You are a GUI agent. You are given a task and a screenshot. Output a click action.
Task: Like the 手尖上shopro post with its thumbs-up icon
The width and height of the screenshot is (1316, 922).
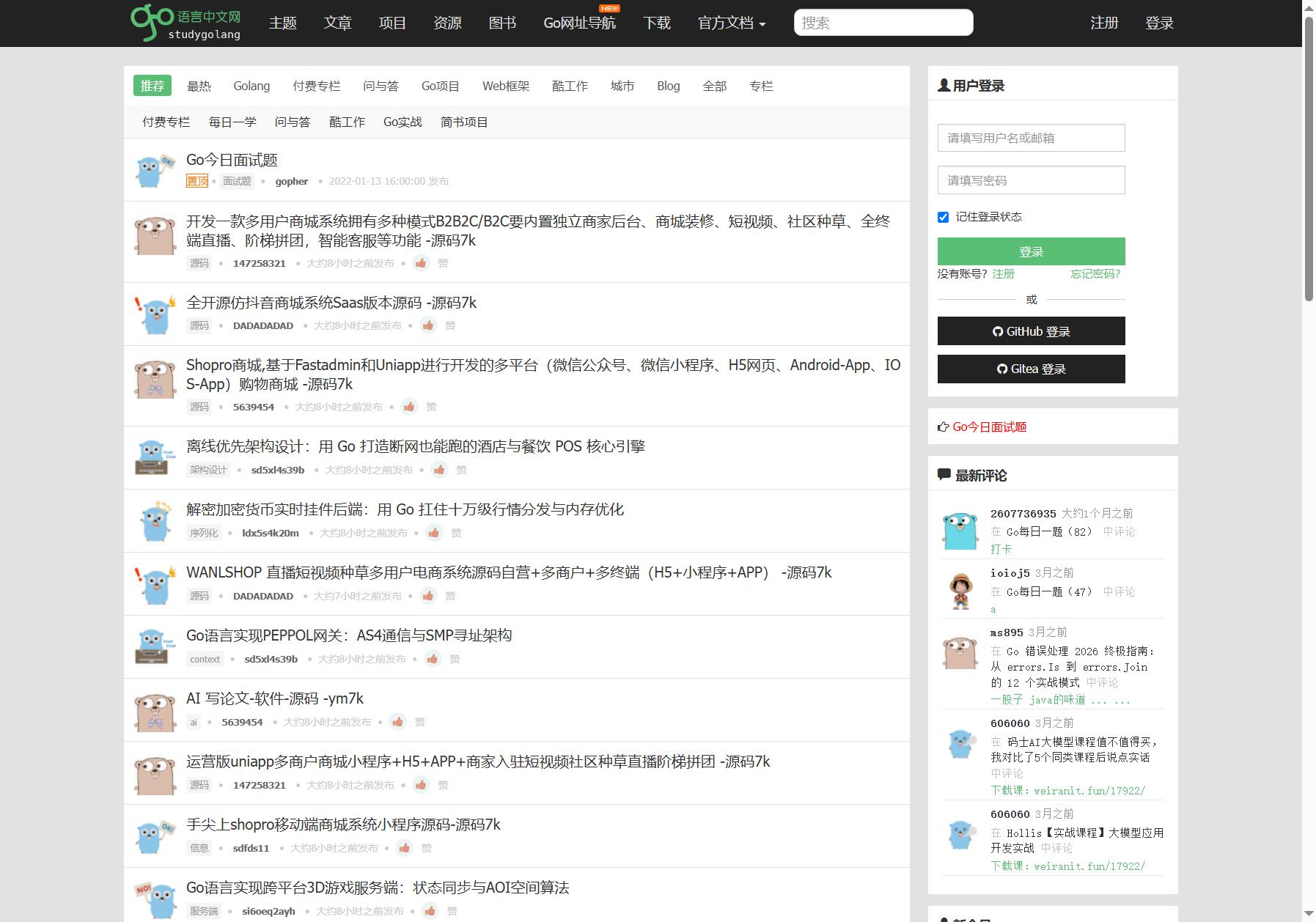[405, 848]
